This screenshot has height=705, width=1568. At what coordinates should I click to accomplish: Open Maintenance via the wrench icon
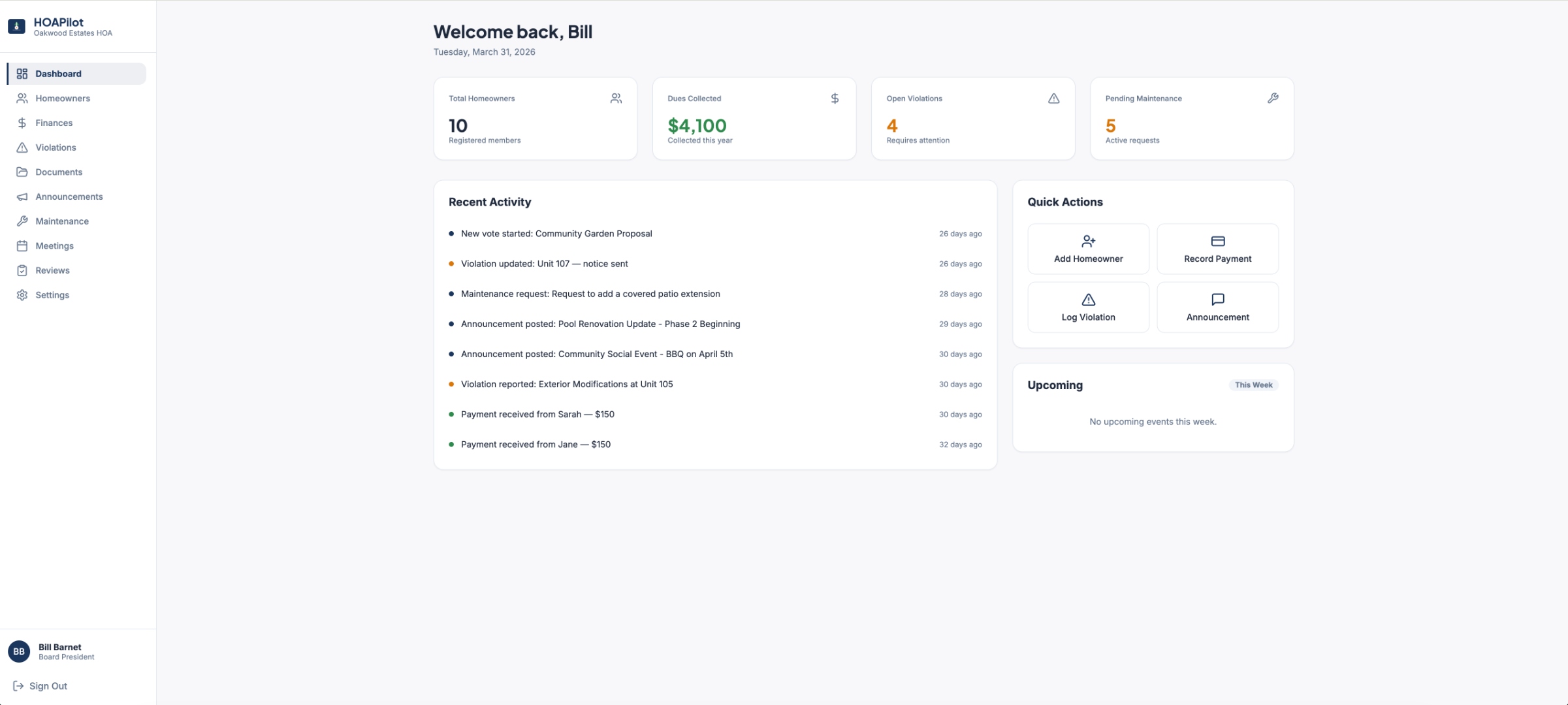(22, 221)
